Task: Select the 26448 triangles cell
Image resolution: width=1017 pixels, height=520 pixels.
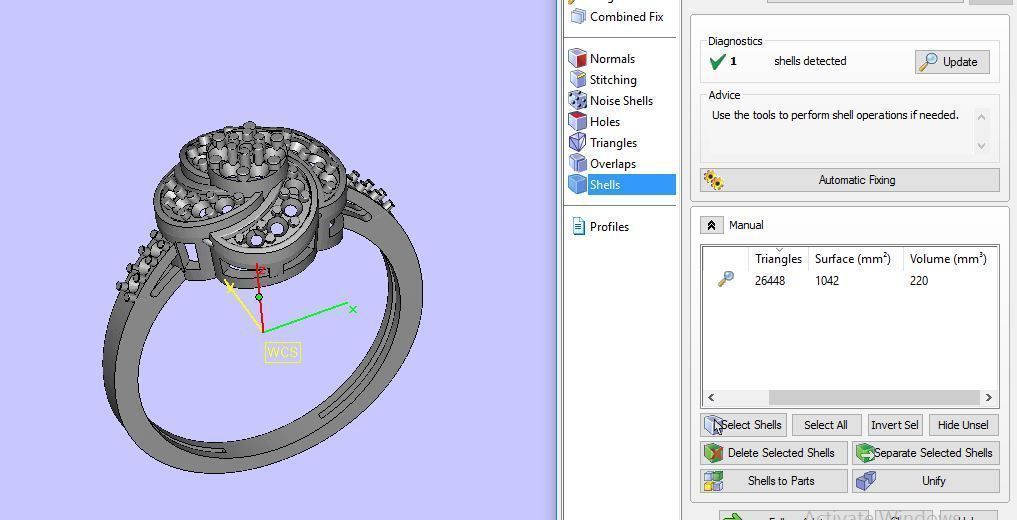Action: [770, 281]
